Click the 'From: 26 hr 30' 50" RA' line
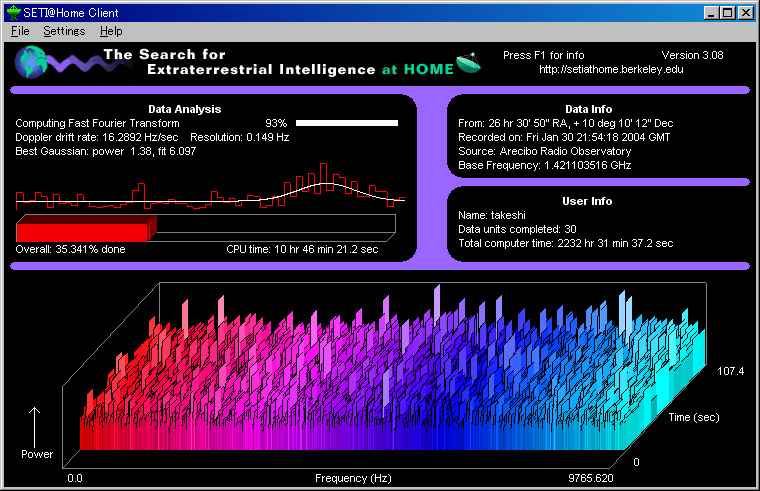 coord(566,123)
